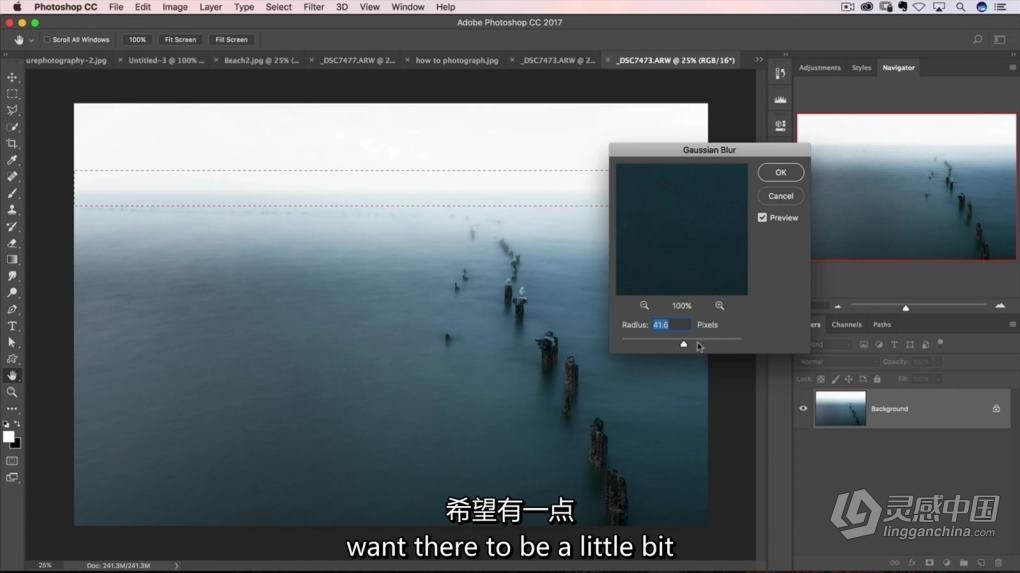Zoom in the Gaussian Blur preview
Viewport: 1020px width, 573px height.
tap(719, 305)
